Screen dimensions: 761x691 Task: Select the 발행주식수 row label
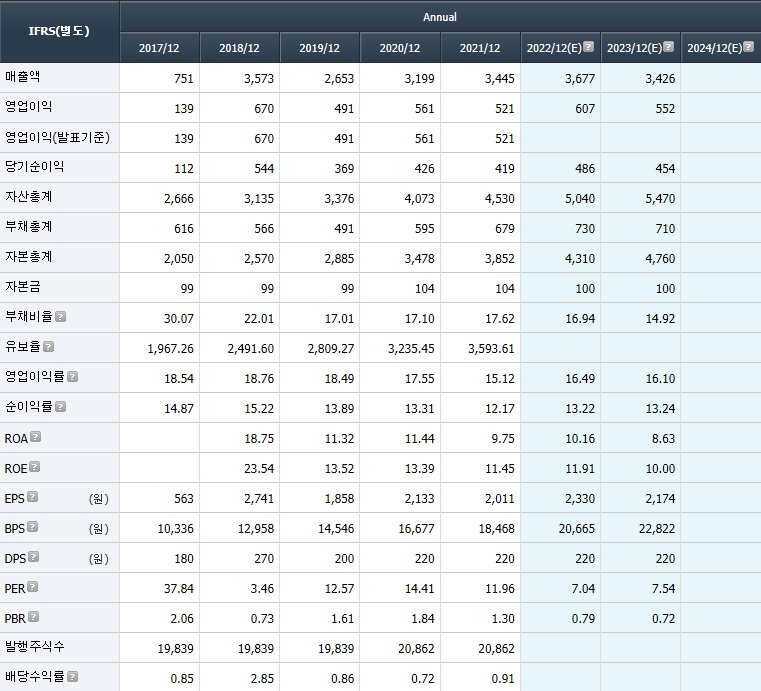click(34, 647)
